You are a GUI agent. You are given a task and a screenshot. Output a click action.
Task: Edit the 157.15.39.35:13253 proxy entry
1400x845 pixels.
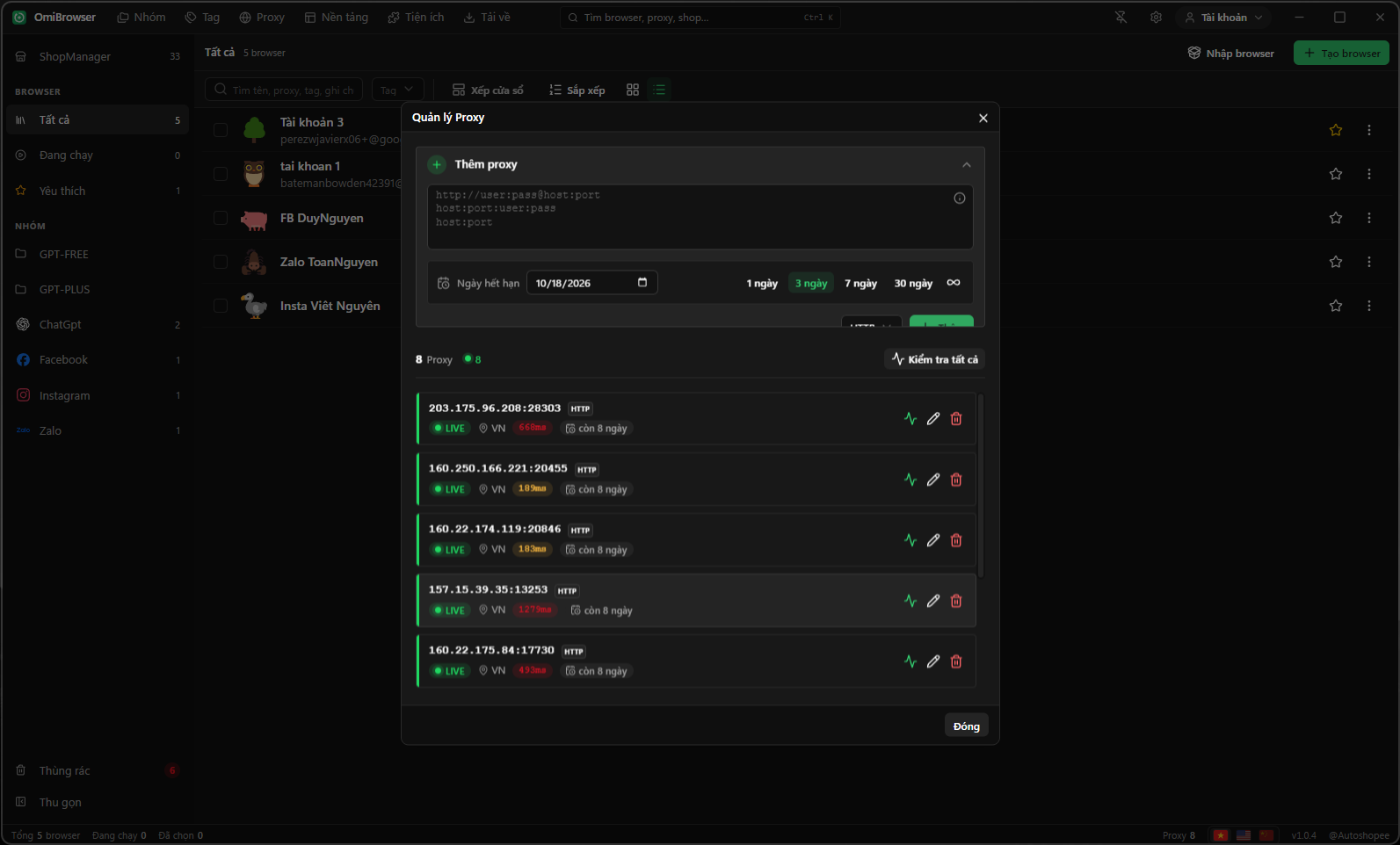click(x=933, y=601)
